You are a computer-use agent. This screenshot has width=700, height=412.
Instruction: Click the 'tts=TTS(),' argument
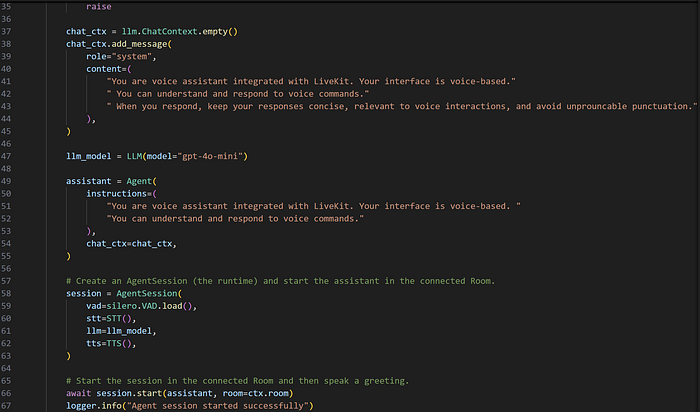click(x=111, y=344)
